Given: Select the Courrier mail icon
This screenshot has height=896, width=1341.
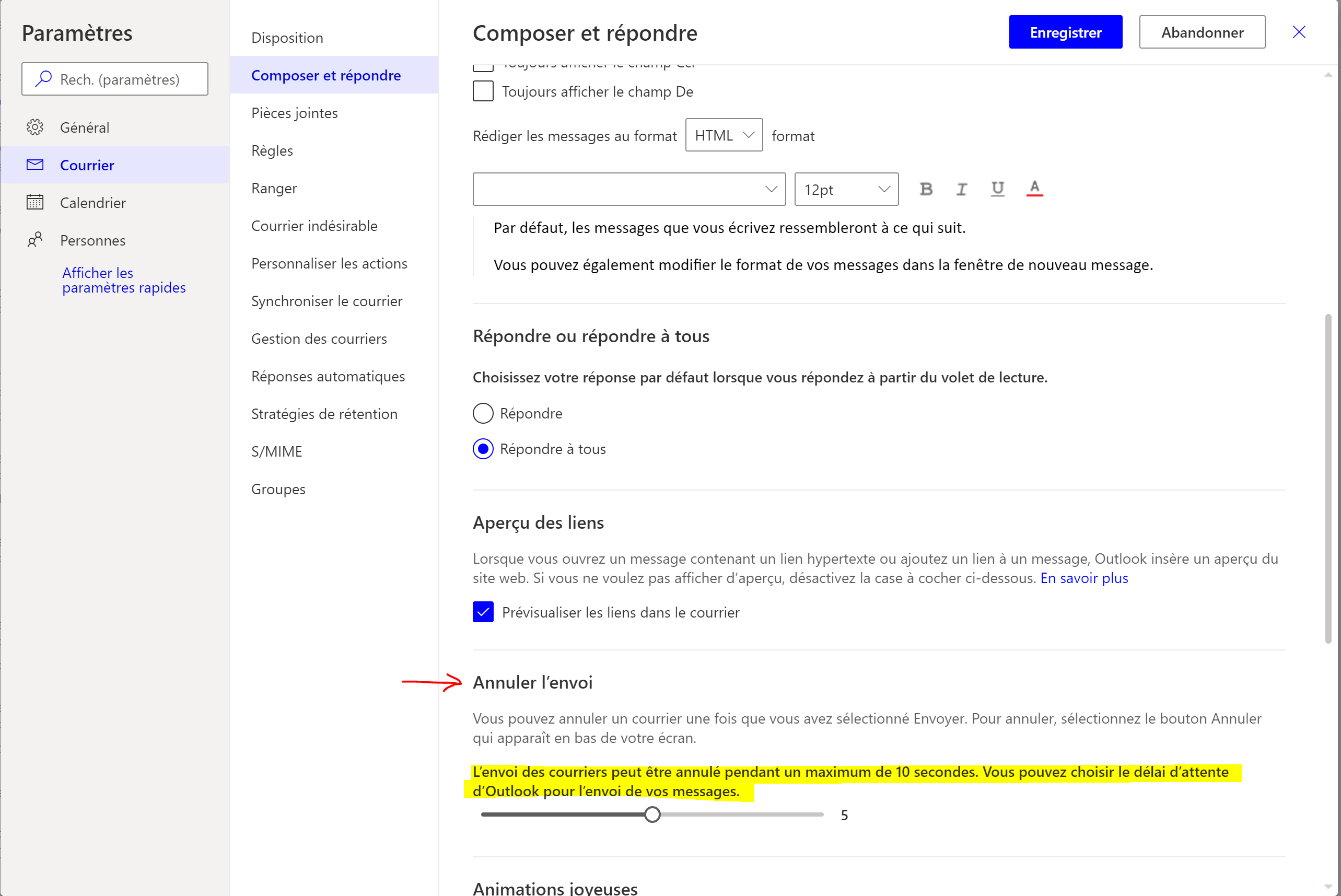Looking at the screenshot, I should [x=34, y=165].
